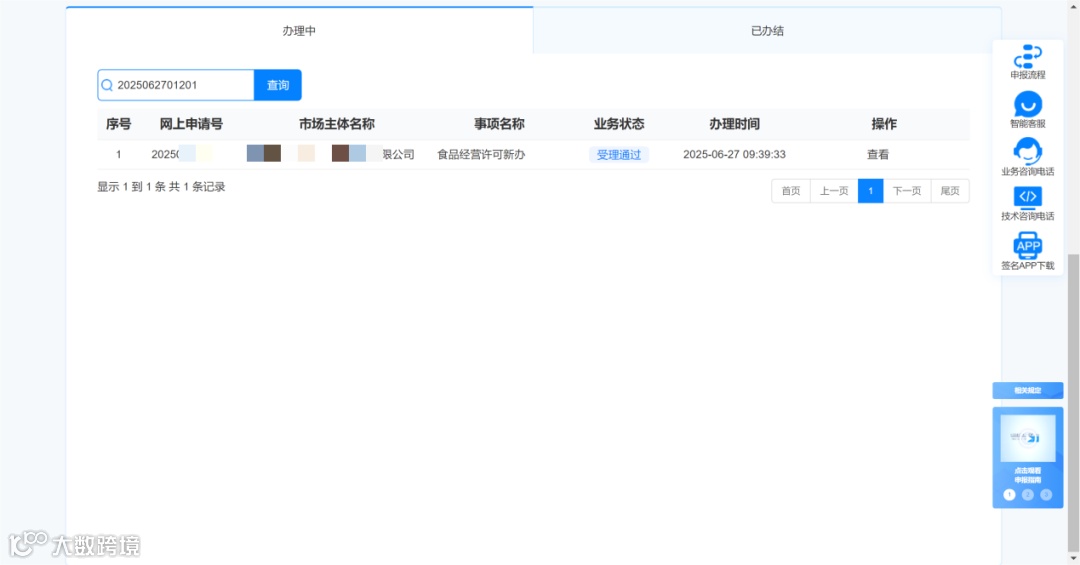1080x565 pixels.
Task: Open the 申报流程 sidebar icon
Action: coord(1028,56)
